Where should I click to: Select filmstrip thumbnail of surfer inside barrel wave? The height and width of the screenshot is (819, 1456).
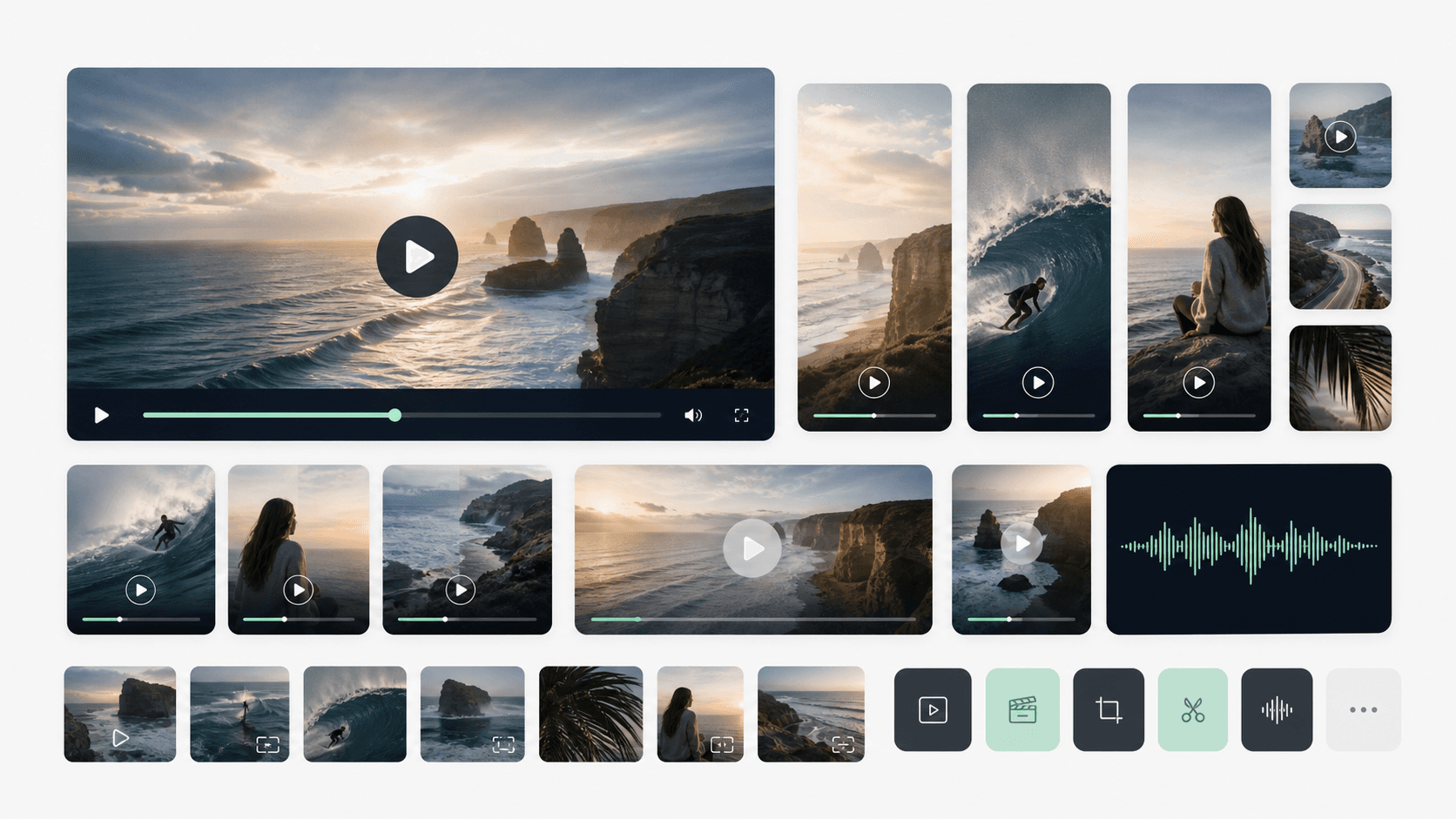354,714
